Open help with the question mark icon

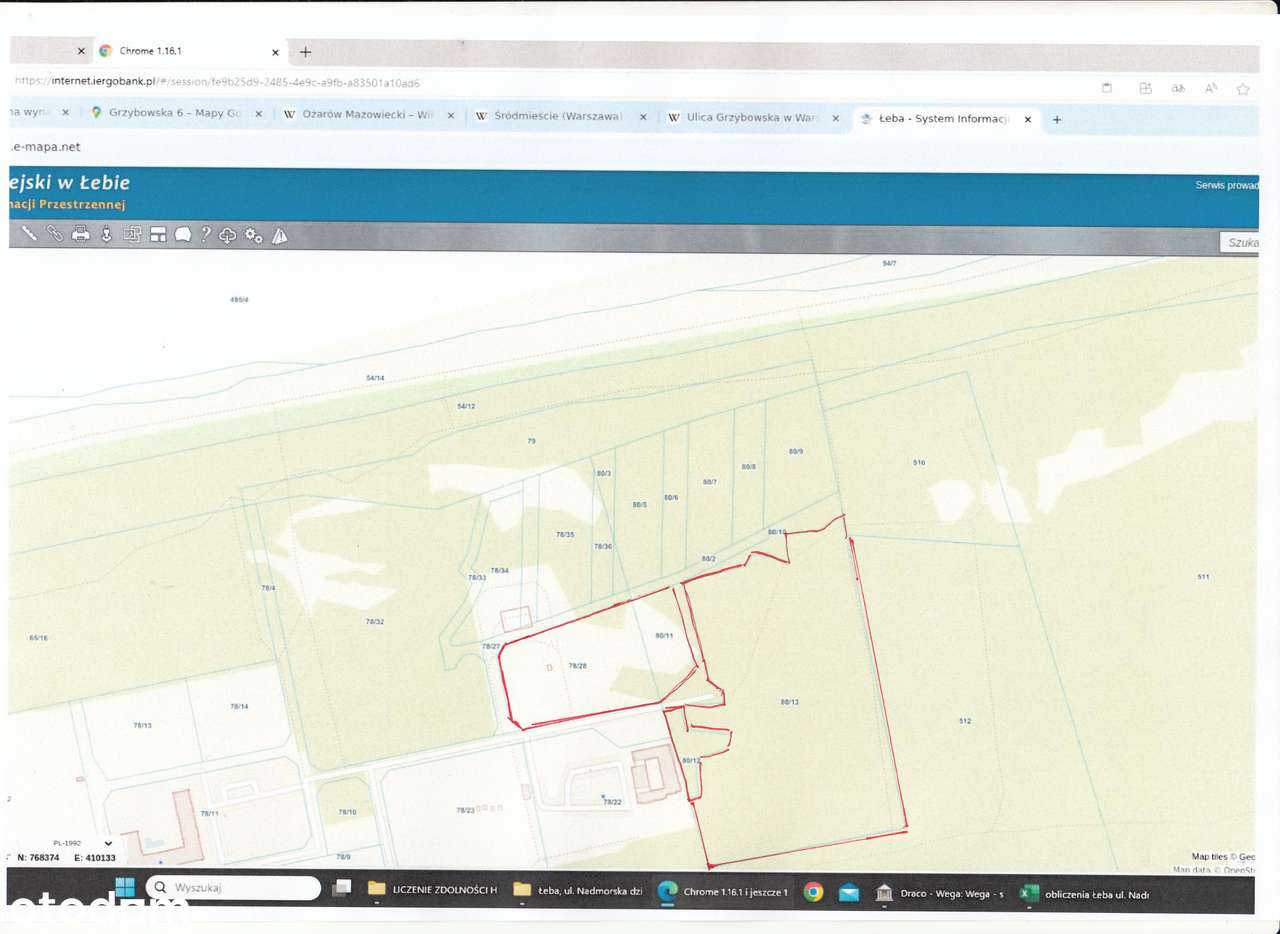(205, 234)
